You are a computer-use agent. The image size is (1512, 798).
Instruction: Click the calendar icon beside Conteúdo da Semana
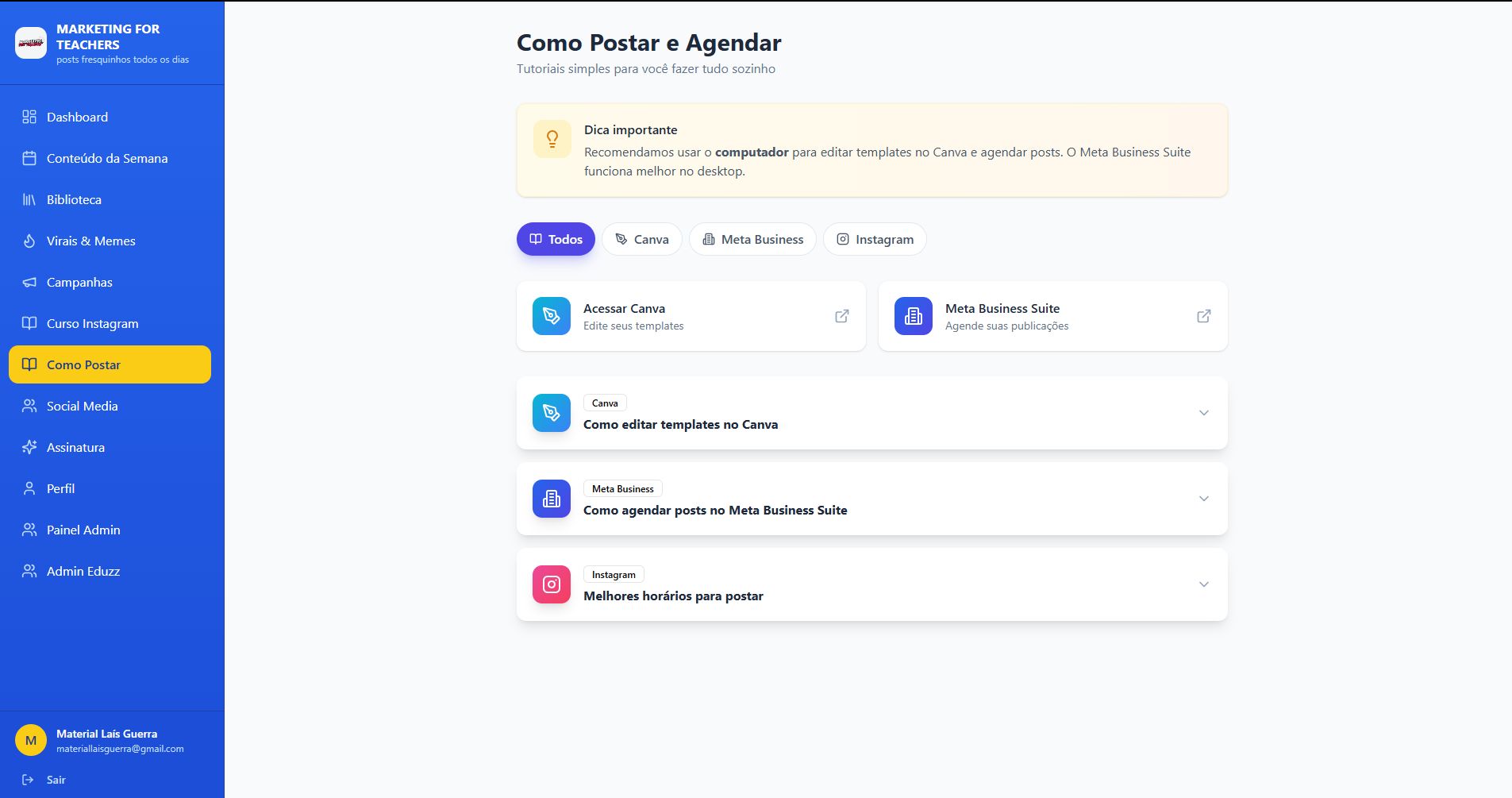coord(29,158)
